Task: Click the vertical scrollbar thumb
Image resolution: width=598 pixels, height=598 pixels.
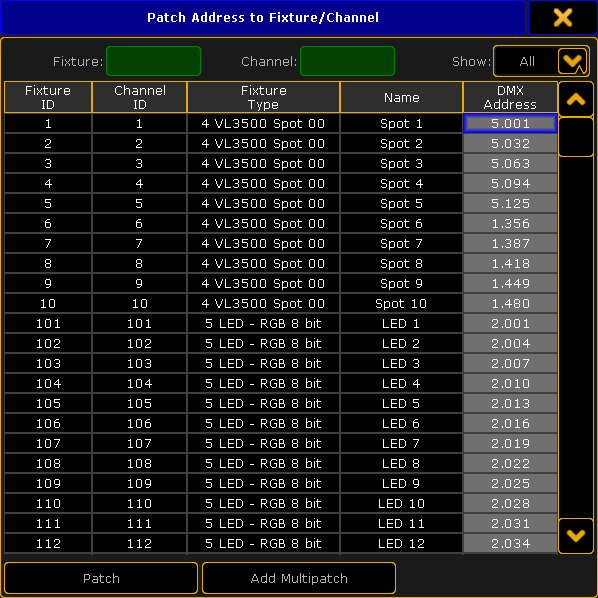Action: pos(575,137)
